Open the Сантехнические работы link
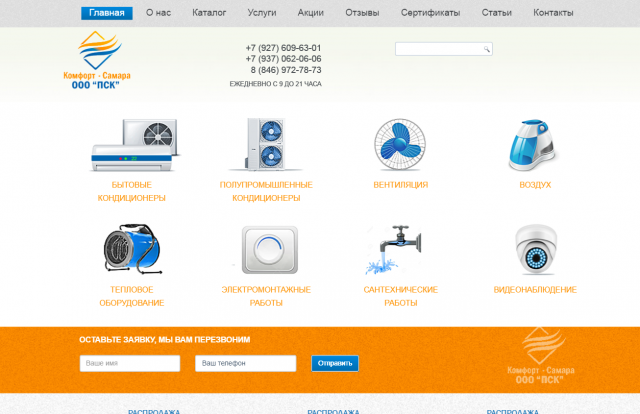Viewport: 640px width, 414px height. pyautogui.click(x=400, y=296)
